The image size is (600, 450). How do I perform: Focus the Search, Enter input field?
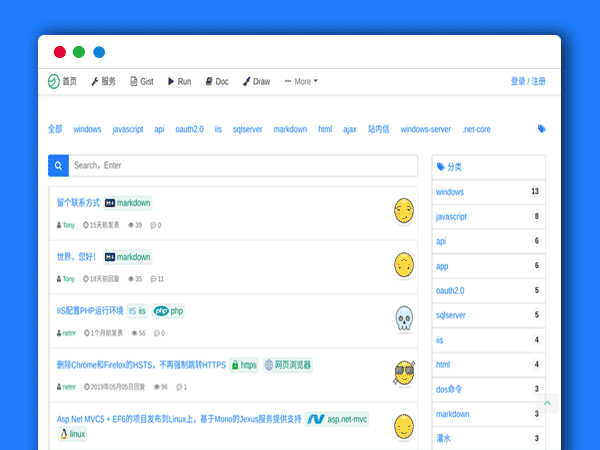click(240, 166)
